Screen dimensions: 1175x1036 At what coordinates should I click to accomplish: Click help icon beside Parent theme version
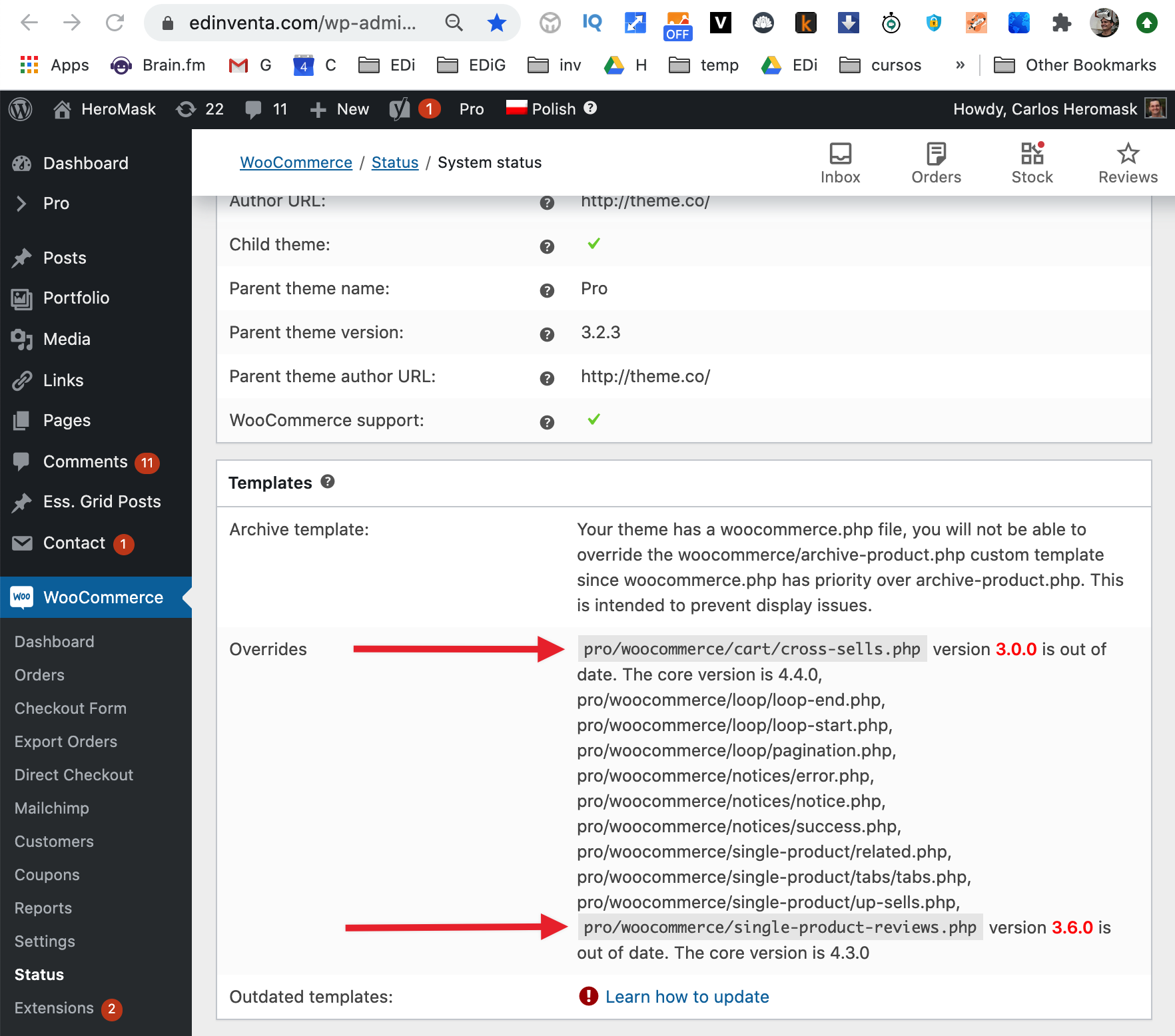(547, 334)
